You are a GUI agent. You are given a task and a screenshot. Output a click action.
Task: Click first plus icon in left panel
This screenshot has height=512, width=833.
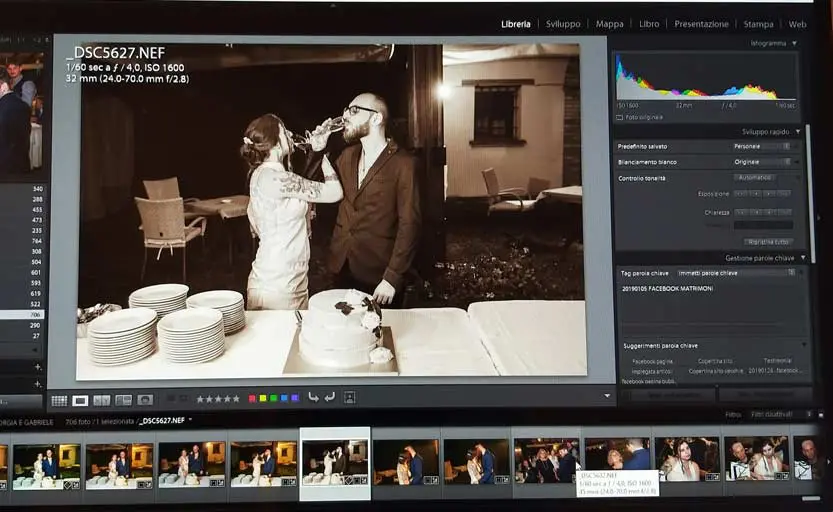pos(37,366)
